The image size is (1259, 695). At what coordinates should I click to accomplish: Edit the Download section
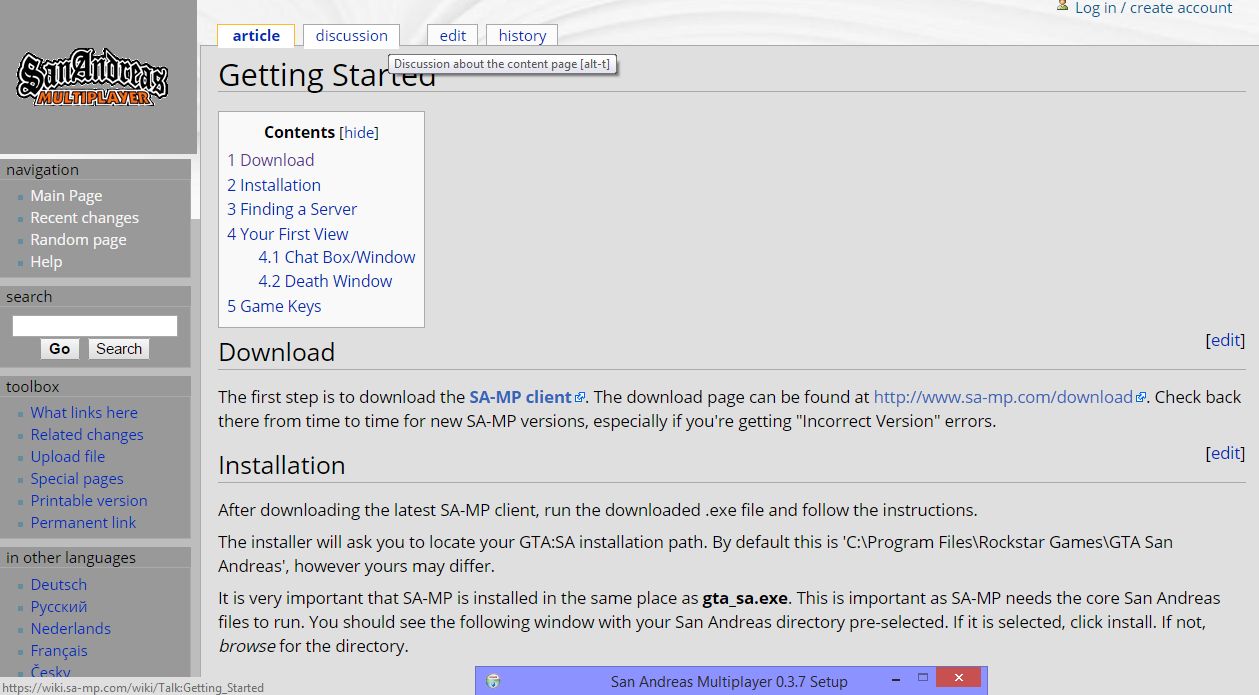[x=1225, y=340]
